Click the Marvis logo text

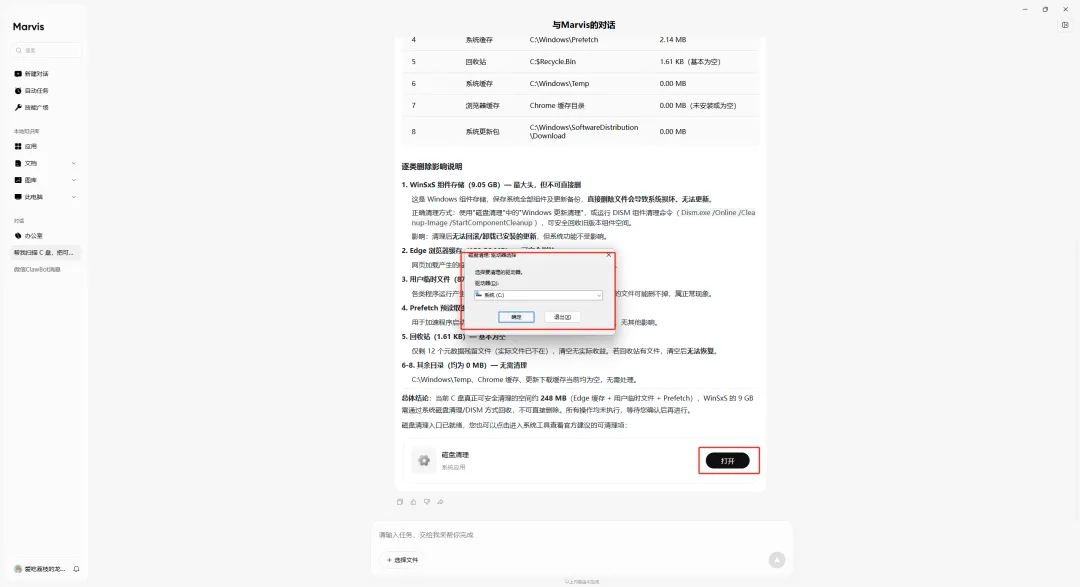click(28, 26)
